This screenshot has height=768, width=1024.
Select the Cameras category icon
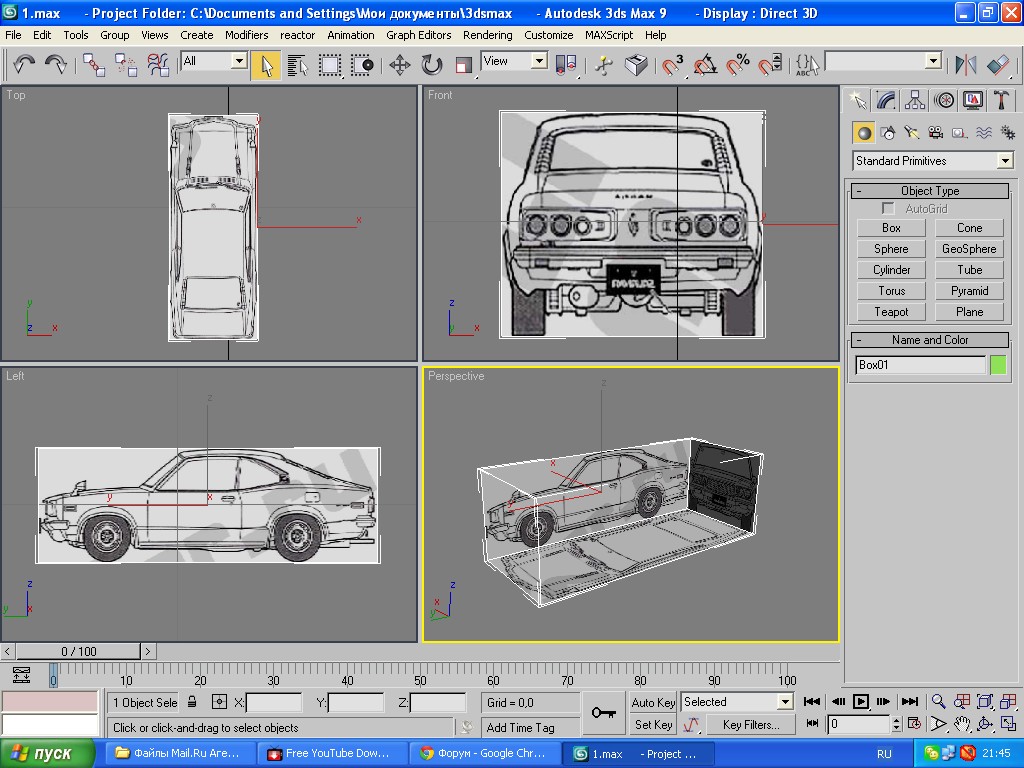coord(936,133)
